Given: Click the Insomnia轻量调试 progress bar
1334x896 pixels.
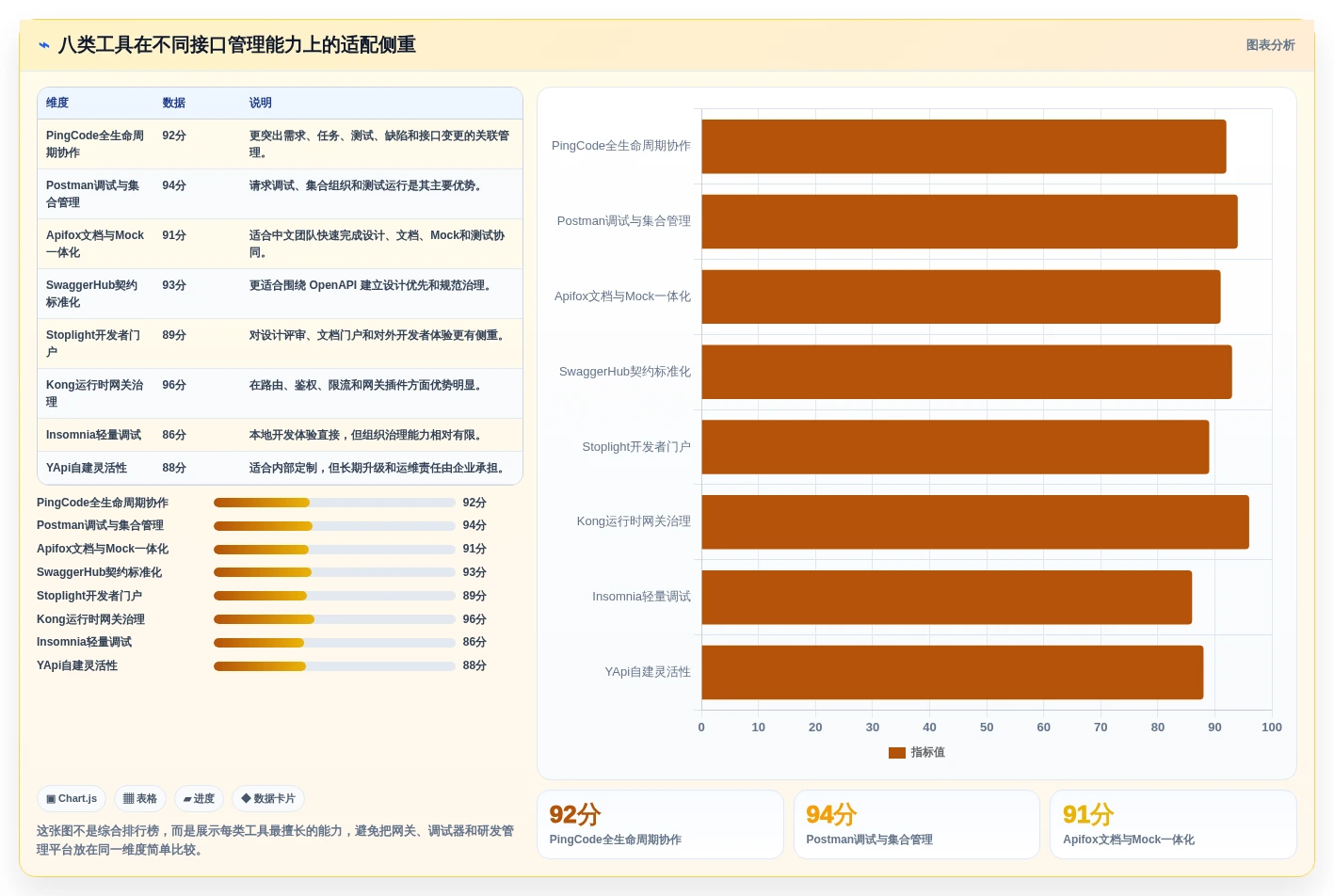Looking at the screenshot, I should coord(334,643).
